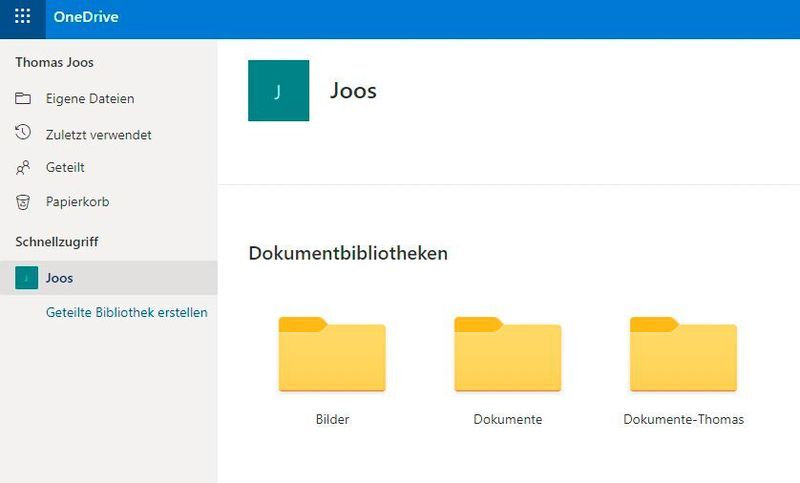Click the OneDrive title link

pyautogui.click(x=86, y=17)
